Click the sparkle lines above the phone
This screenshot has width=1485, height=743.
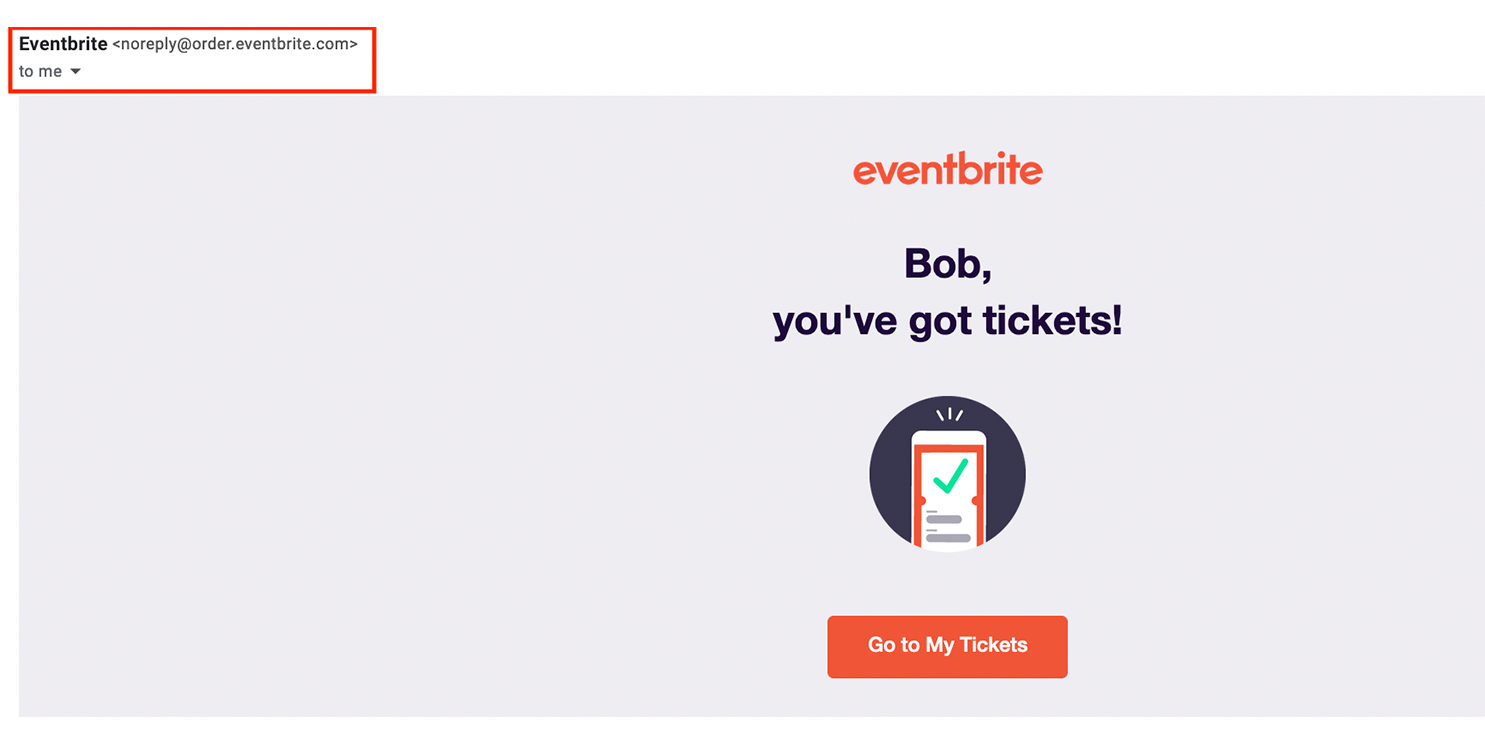click(948, 414)
